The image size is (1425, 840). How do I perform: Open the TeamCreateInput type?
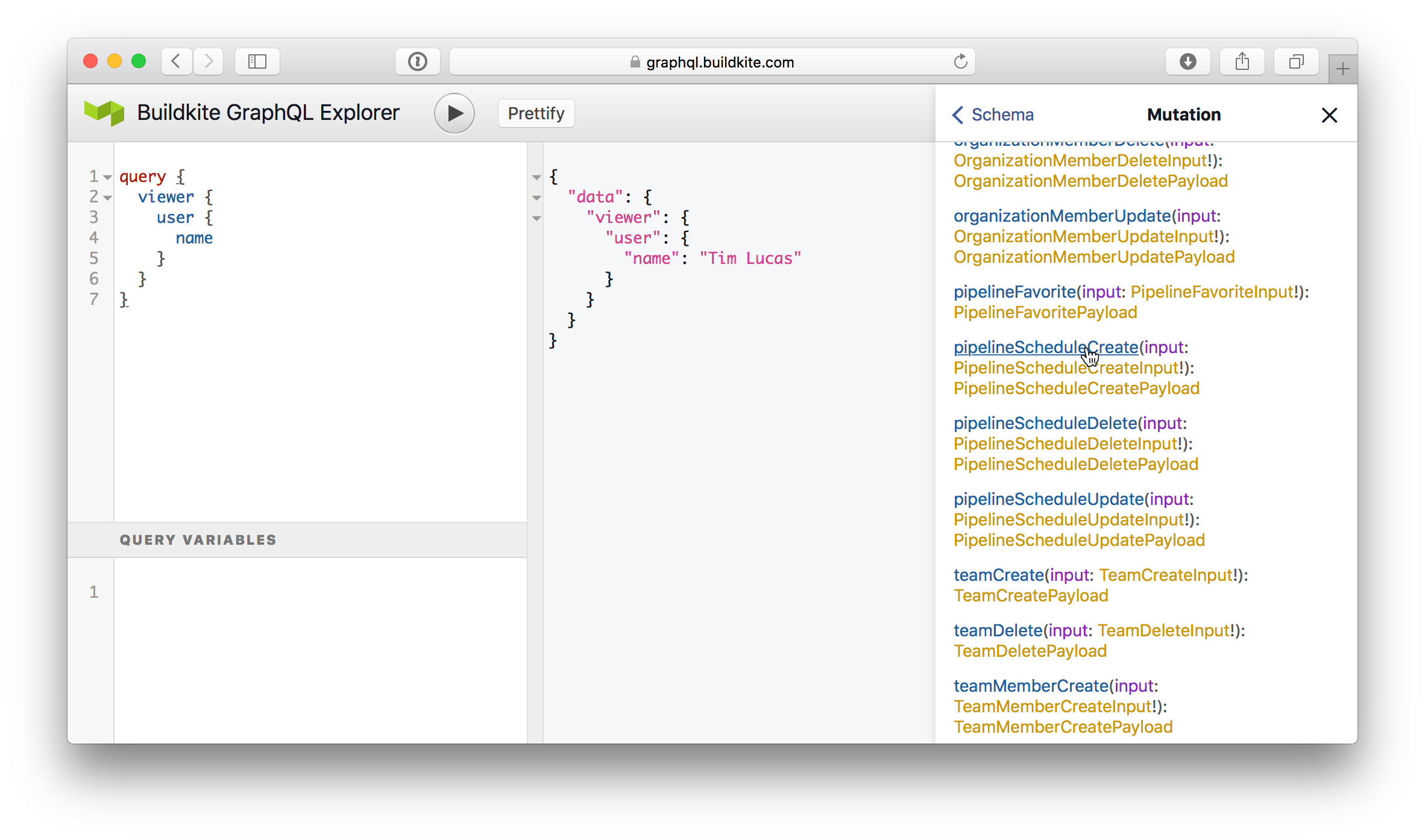[1166, 575]
